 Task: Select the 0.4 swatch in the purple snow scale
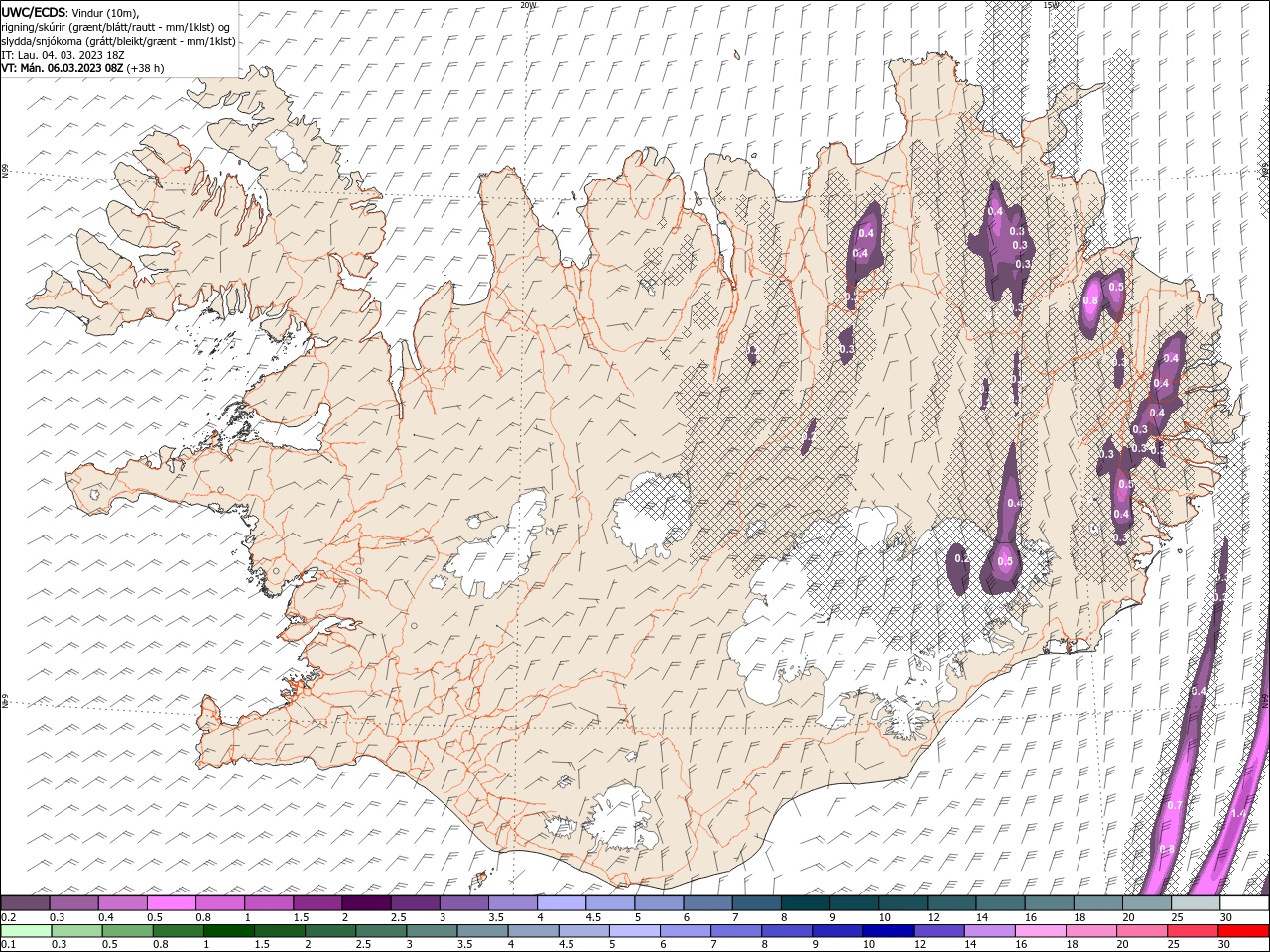pos(123,903)
